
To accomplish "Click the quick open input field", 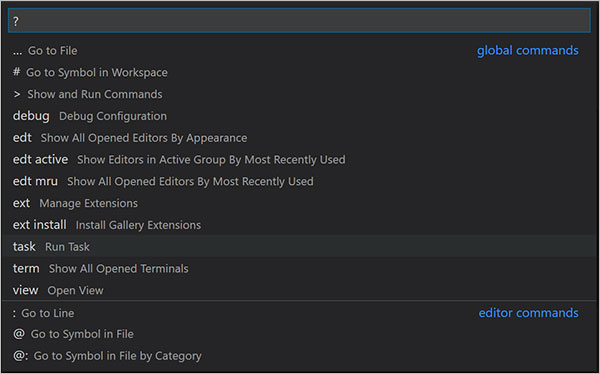I will click(x=299, y=21).
